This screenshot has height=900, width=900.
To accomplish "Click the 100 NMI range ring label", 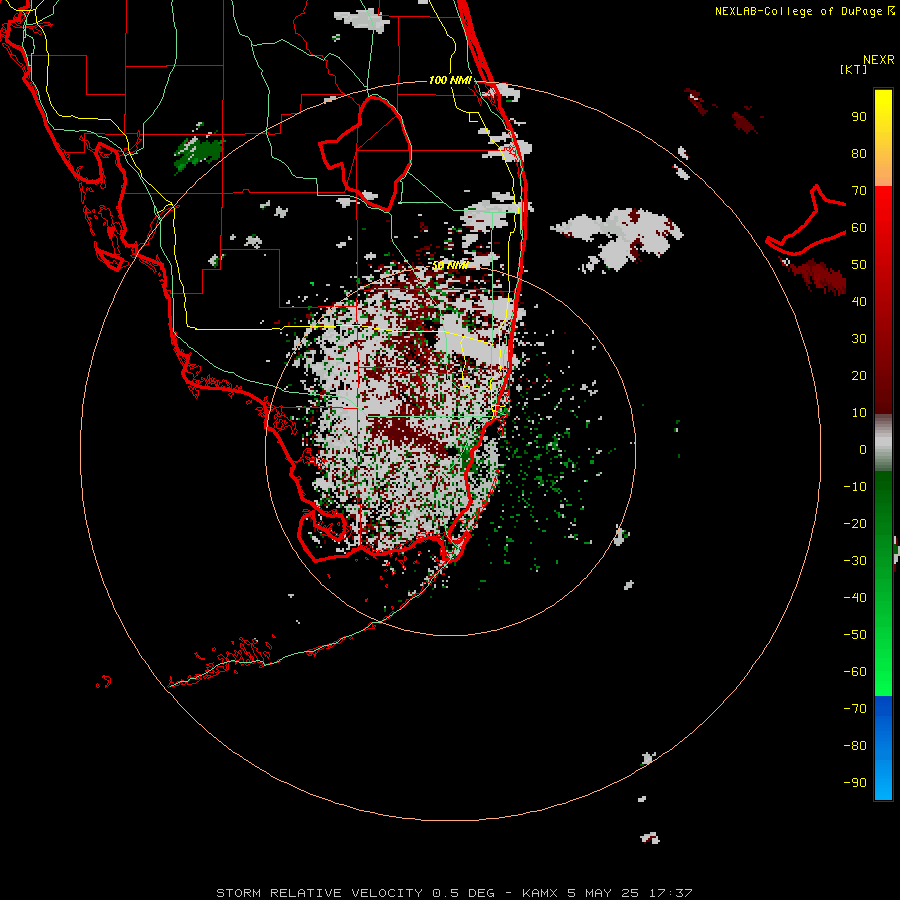I will (450, 80).
